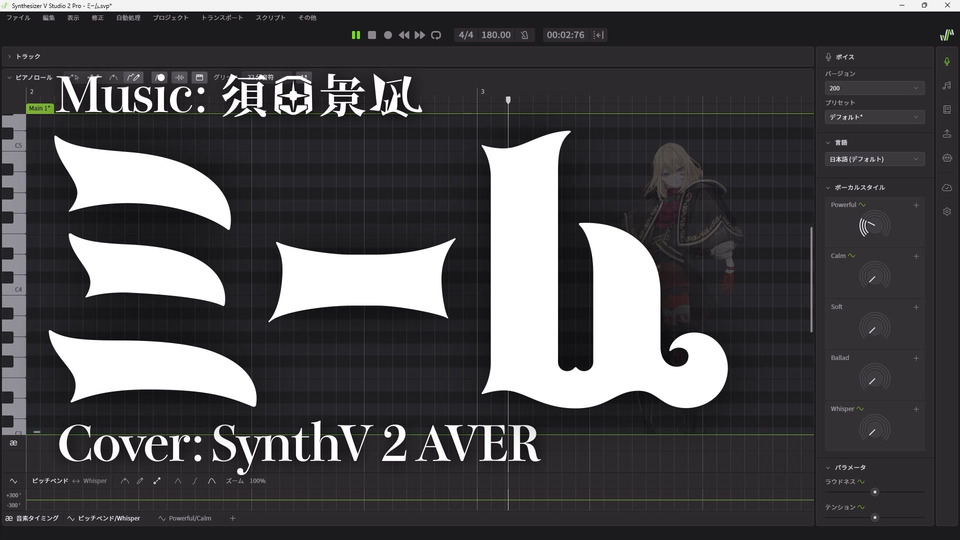This screenshot has width=960, height=540.
Task: Switch to the 音素タイミング tab
Action: click(32, 518)
